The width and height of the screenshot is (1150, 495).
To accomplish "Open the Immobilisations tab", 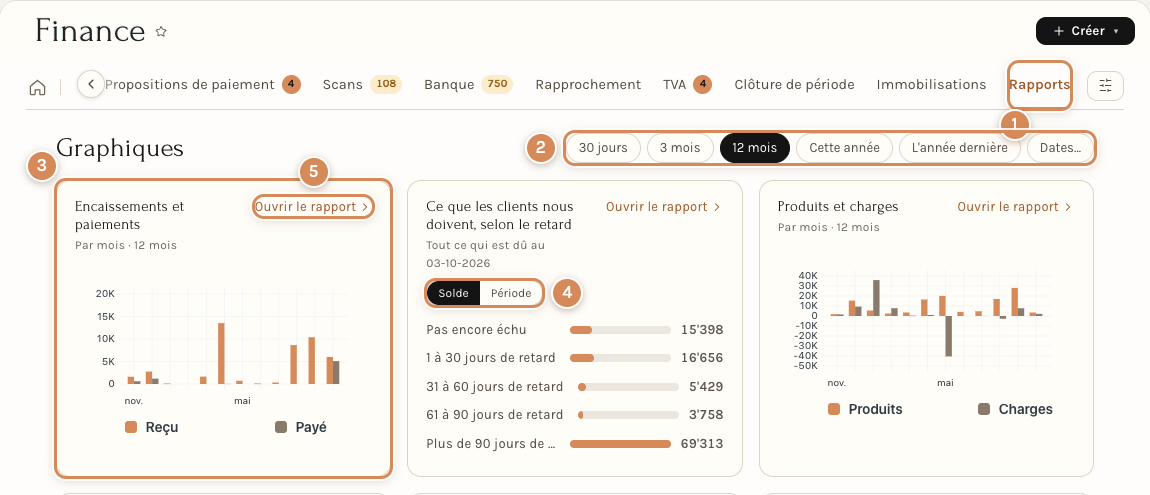I will tap(931, 84).
